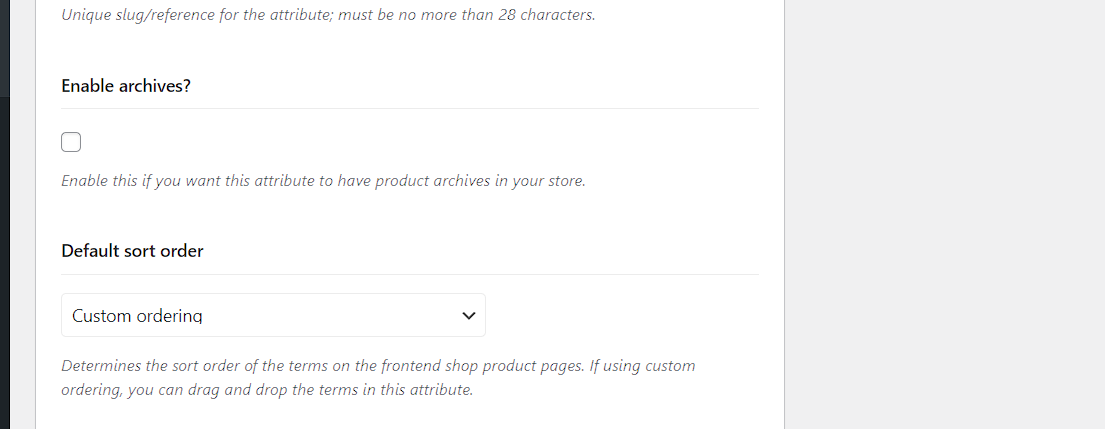This screenshot has height=429, width=1105.
Task: Click the empty gray area right of the form
Action: [945, 220]
